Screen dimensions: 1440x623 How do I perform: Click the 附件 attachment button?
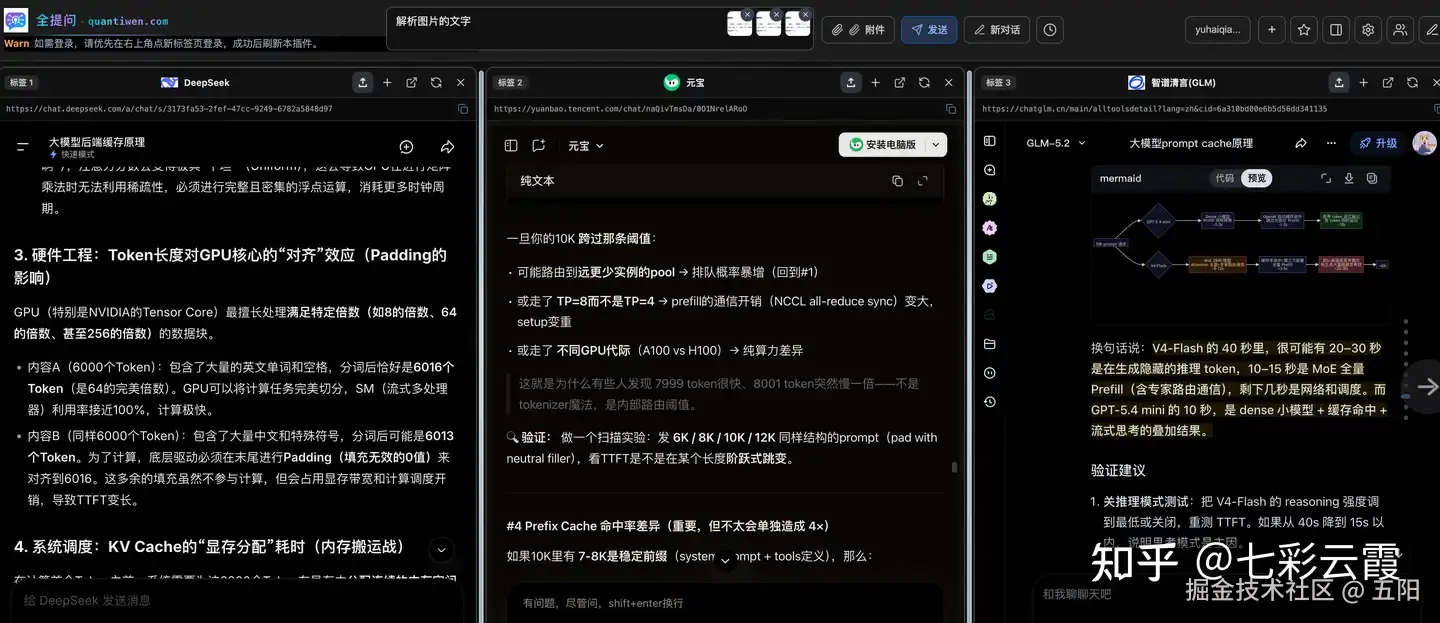[858, 30]
